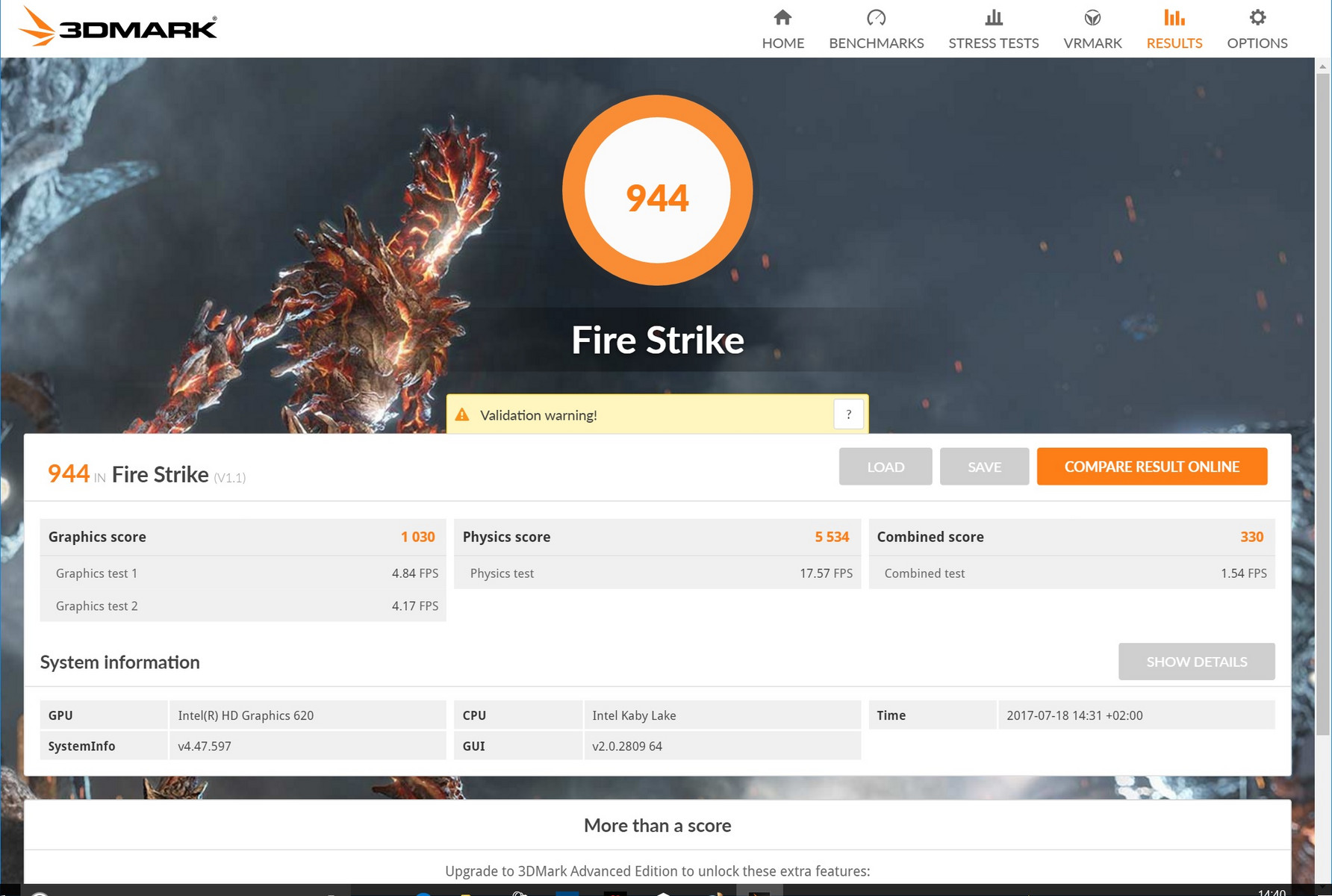Click the Physics test 17.57 FPS row
Screen dimensions: 1332x896
click(657, 573)
